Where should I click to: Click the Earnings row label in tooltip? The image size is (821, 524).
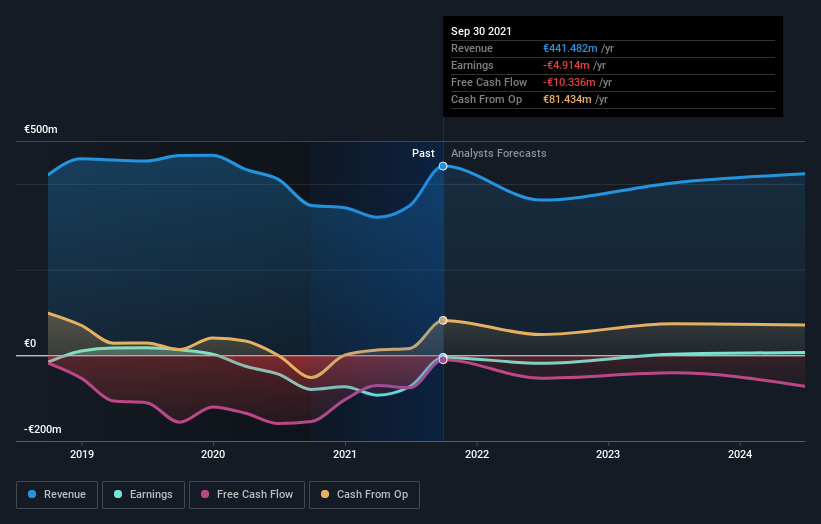pyautogui.click(x=472, y=65)
